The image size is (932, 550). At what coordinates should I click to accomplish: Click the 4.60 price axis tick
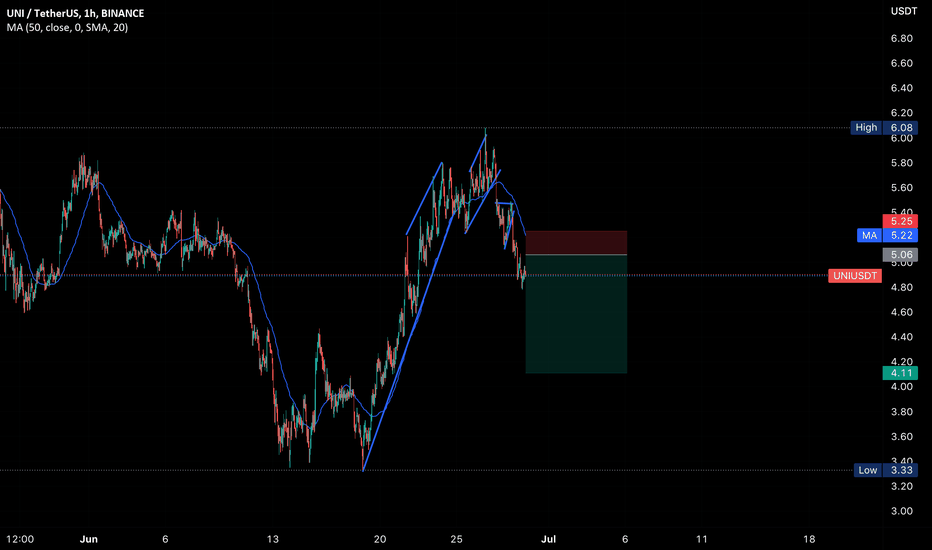click(902, 312)
